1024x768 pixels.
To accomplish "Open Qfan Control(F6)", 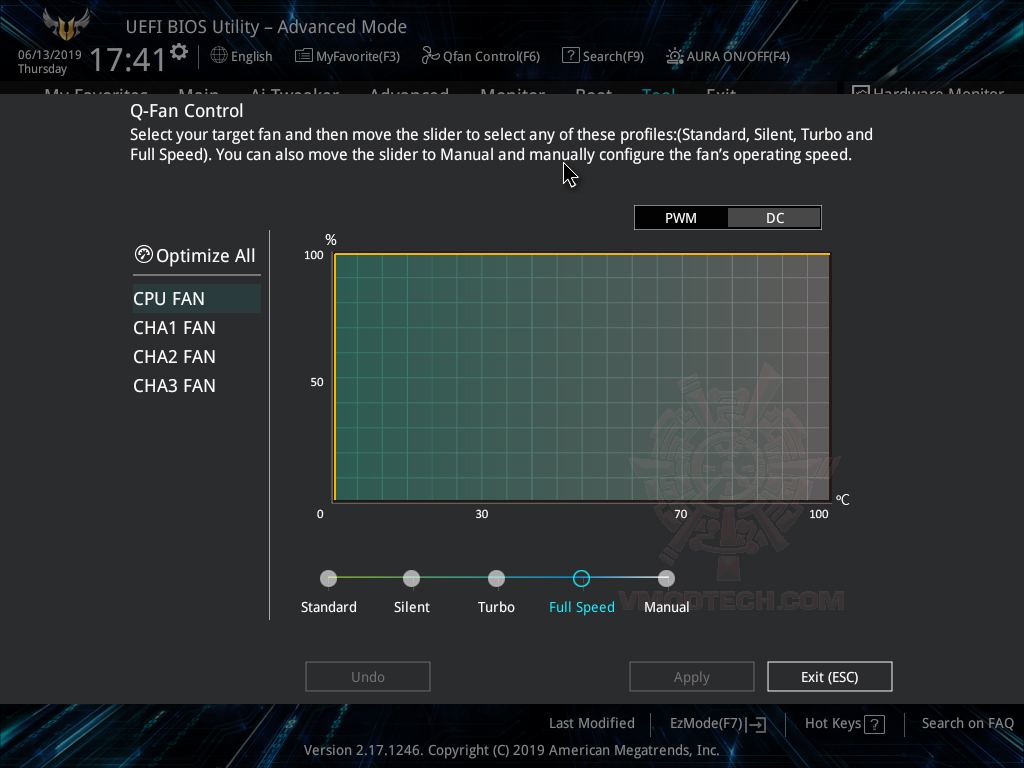I will click(x=481, y=56).
